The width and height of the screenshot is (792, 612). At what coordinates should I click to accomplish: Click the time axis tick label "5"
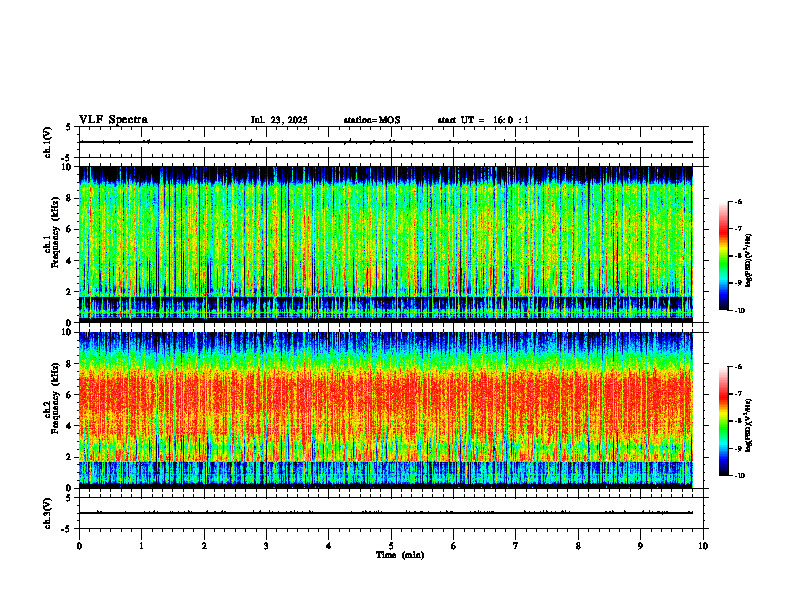click(x=391, y=546)
